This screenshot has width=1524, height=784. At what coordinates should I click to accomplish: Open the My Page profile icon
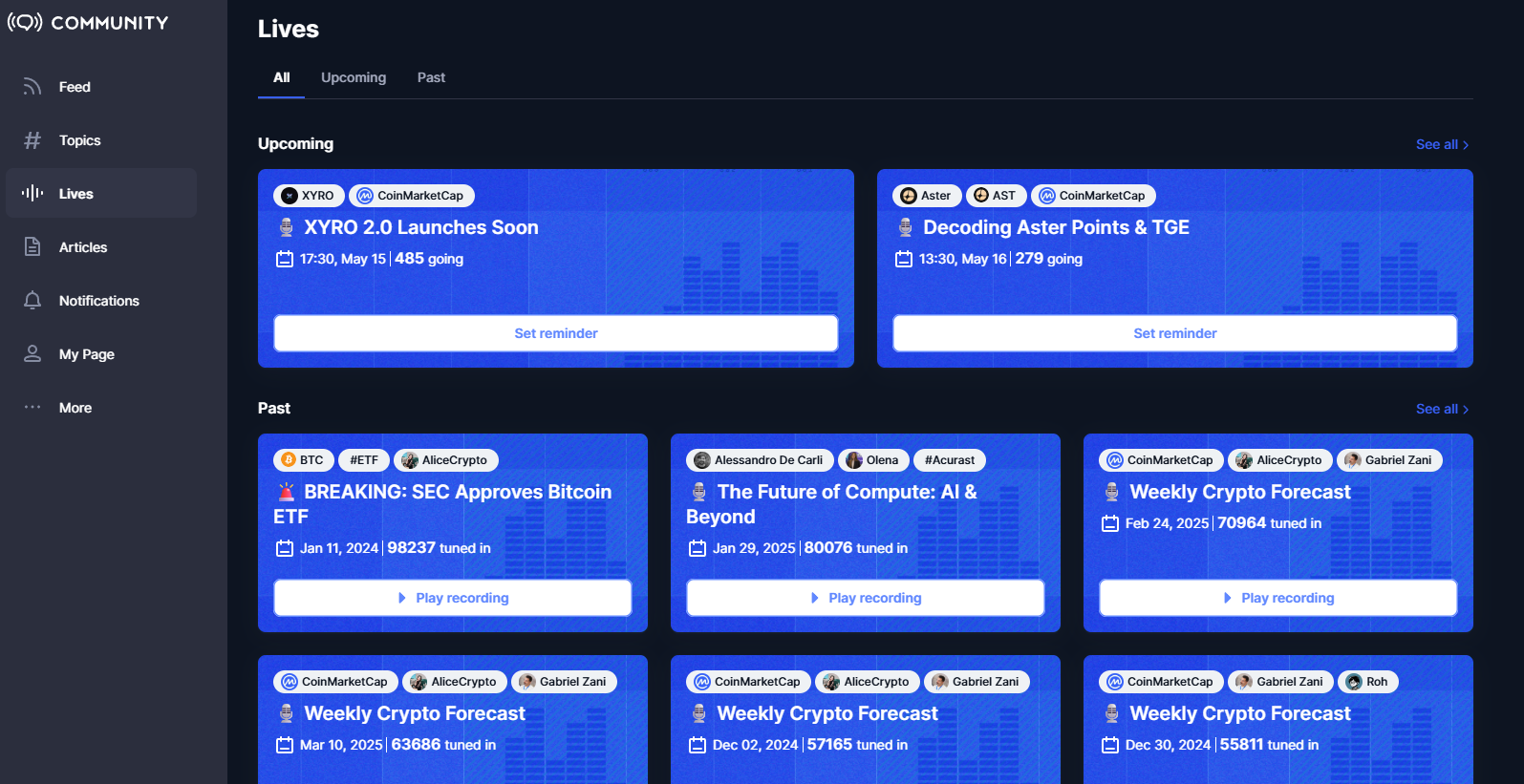point(32,354)
